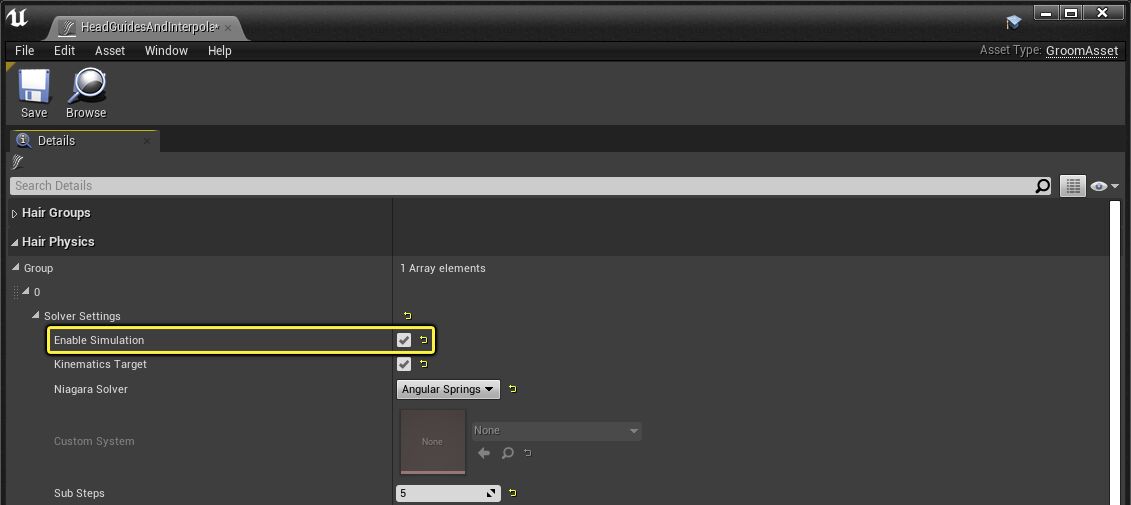Viewport: 1131px width, 505px height.
Task: Open the Niagara Solver Angular Springs dropdown
Action: tap(448, 390)
